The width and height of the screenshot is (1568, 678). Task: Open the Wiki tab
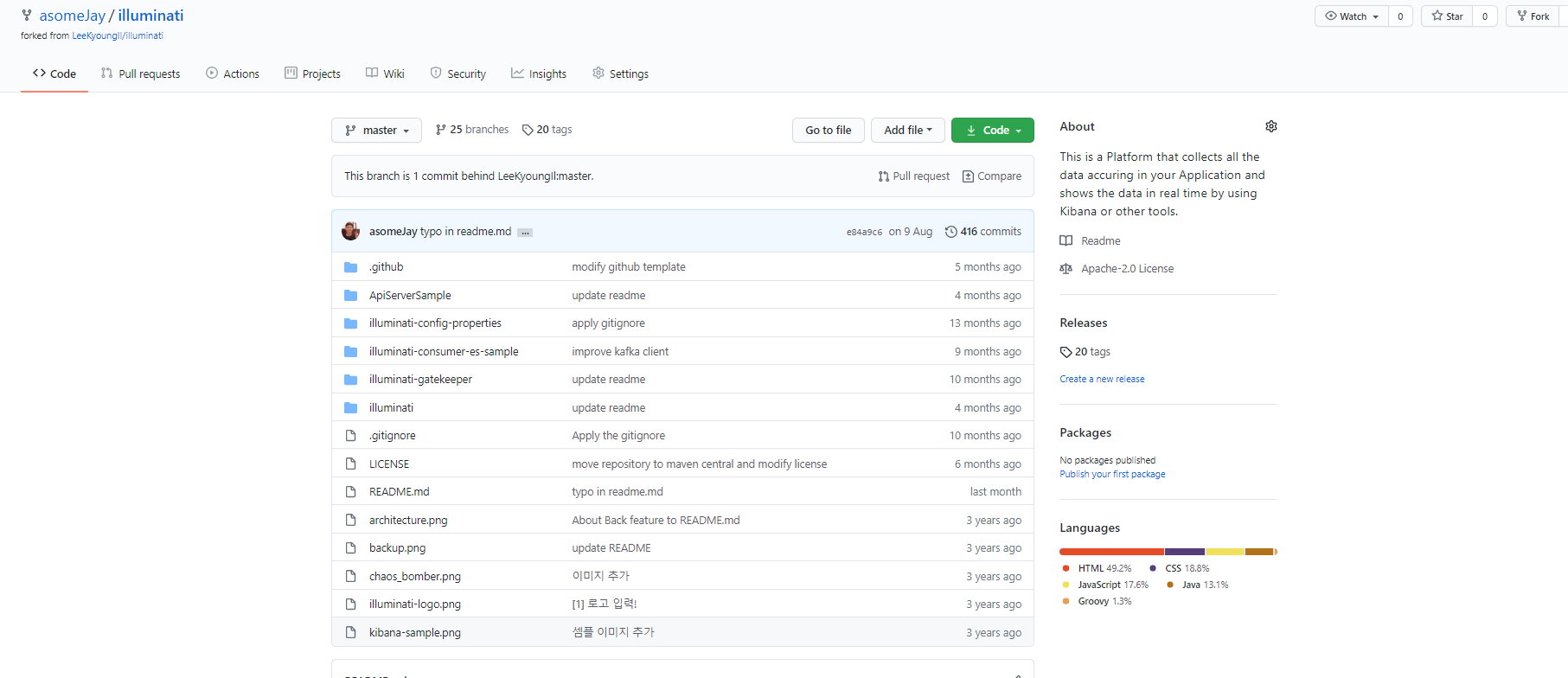pos(385,74)
